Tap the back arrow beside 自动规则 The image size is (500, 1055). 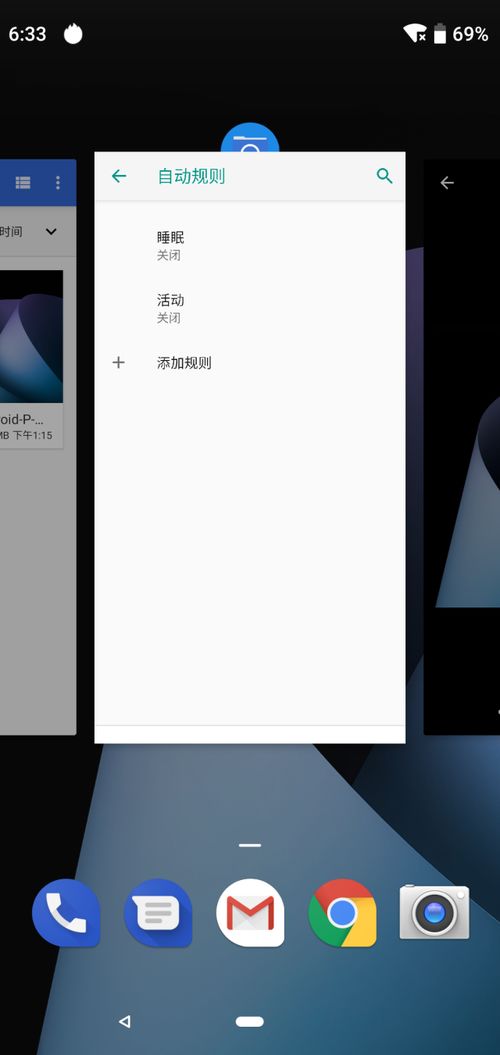coord(119,176)
